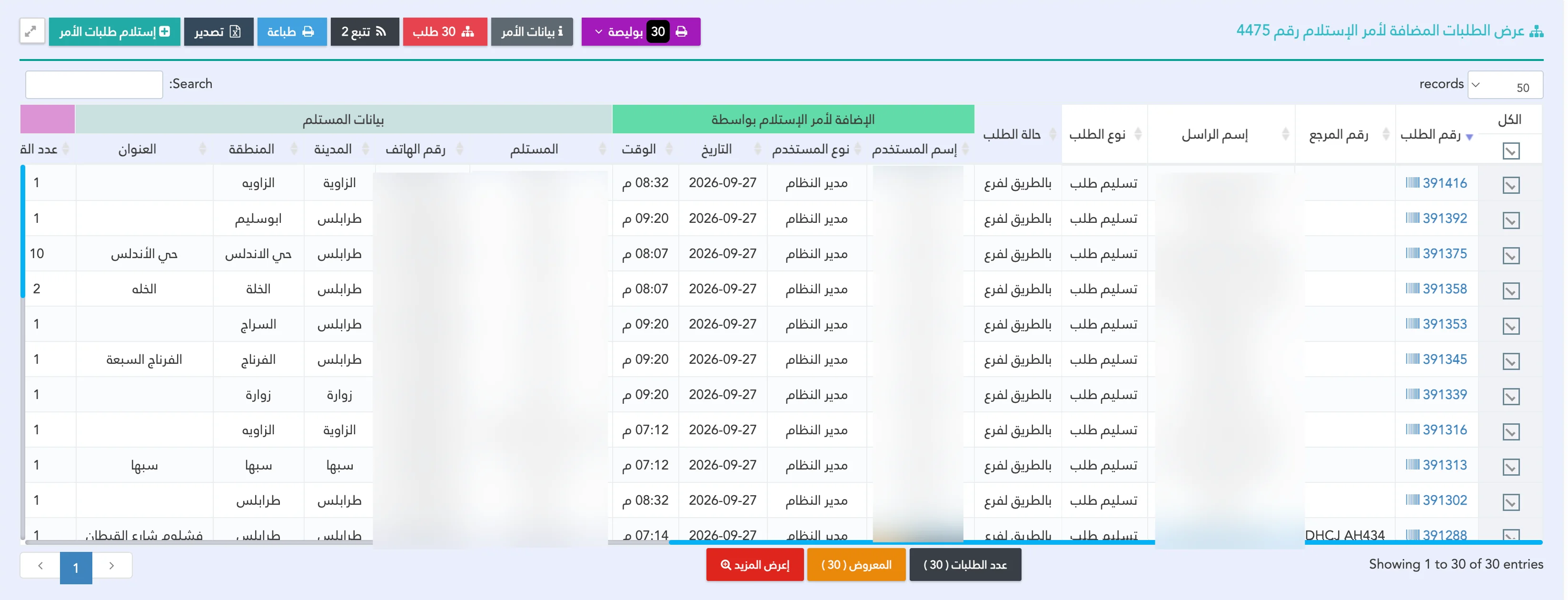Screen dimensions: 1568x600
Task: Open the records-per-page dropdown showing 50
Action: [x=1504, y=85]
